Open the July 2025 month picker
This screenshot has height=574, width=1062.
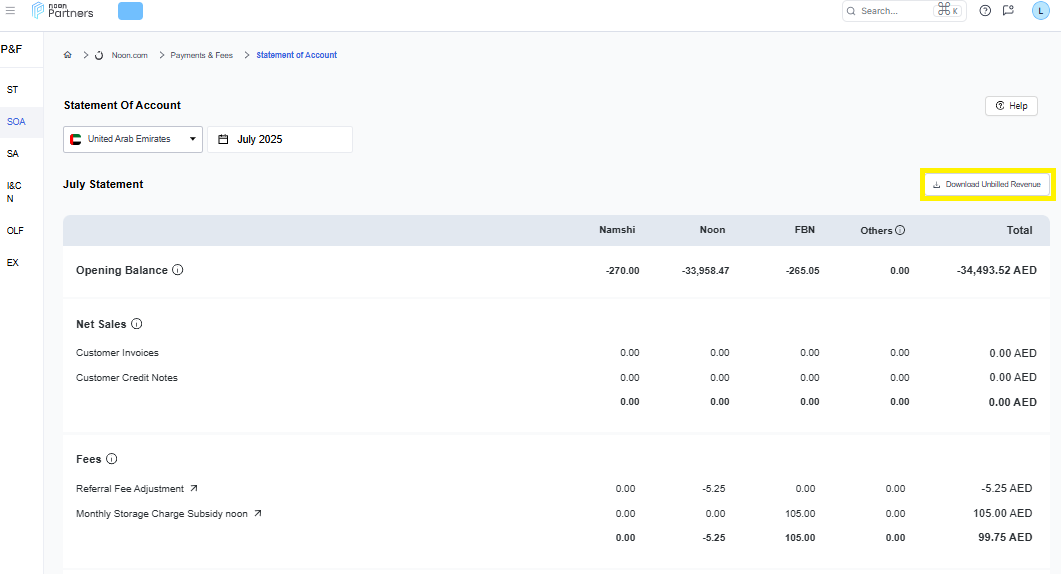[x=280, y=139]
